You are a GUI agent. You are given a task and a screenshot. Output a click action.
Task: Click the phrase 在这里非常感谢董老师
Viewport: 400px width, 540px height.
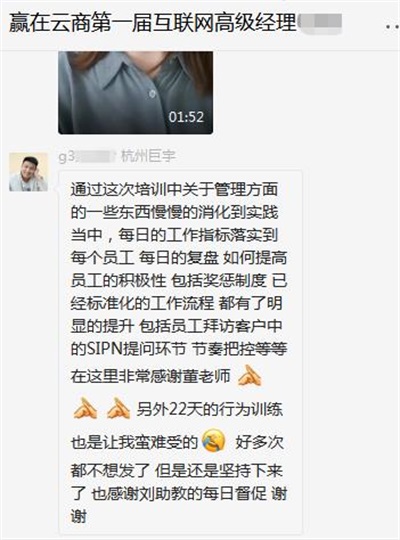[150, 376]
